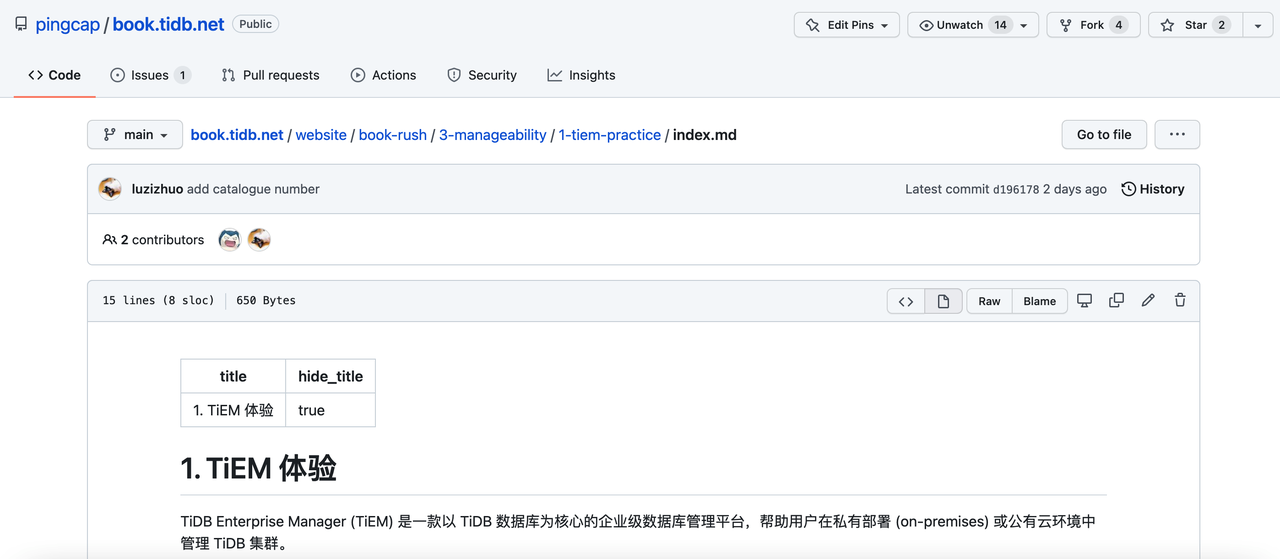Click the Fork count badge 4

[x=1119, y=25]
